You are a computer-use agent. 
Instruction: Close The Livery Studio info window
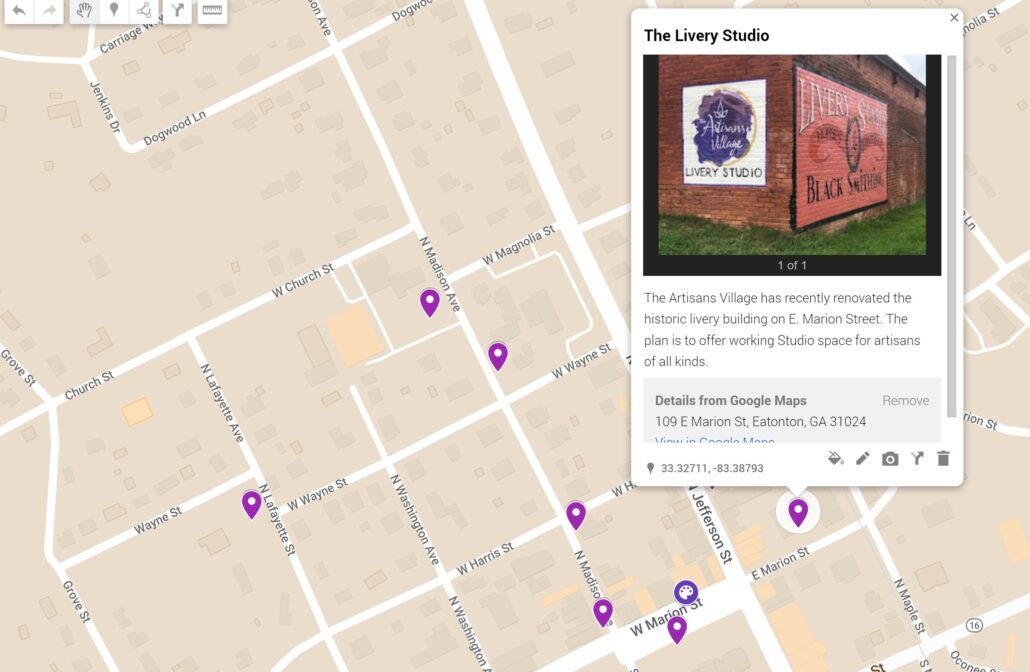(953, 17)
